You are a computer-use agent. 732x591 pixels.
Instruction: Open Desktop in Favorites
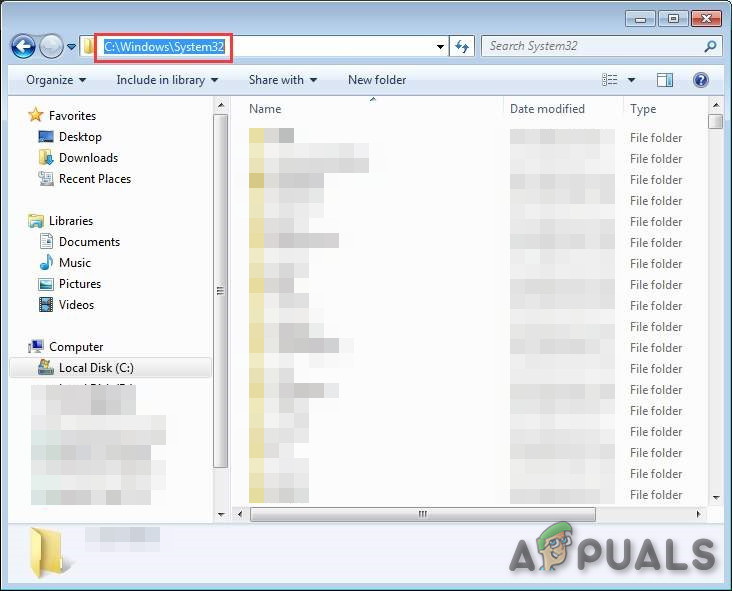pyautogui.click(x=80, y=137)
